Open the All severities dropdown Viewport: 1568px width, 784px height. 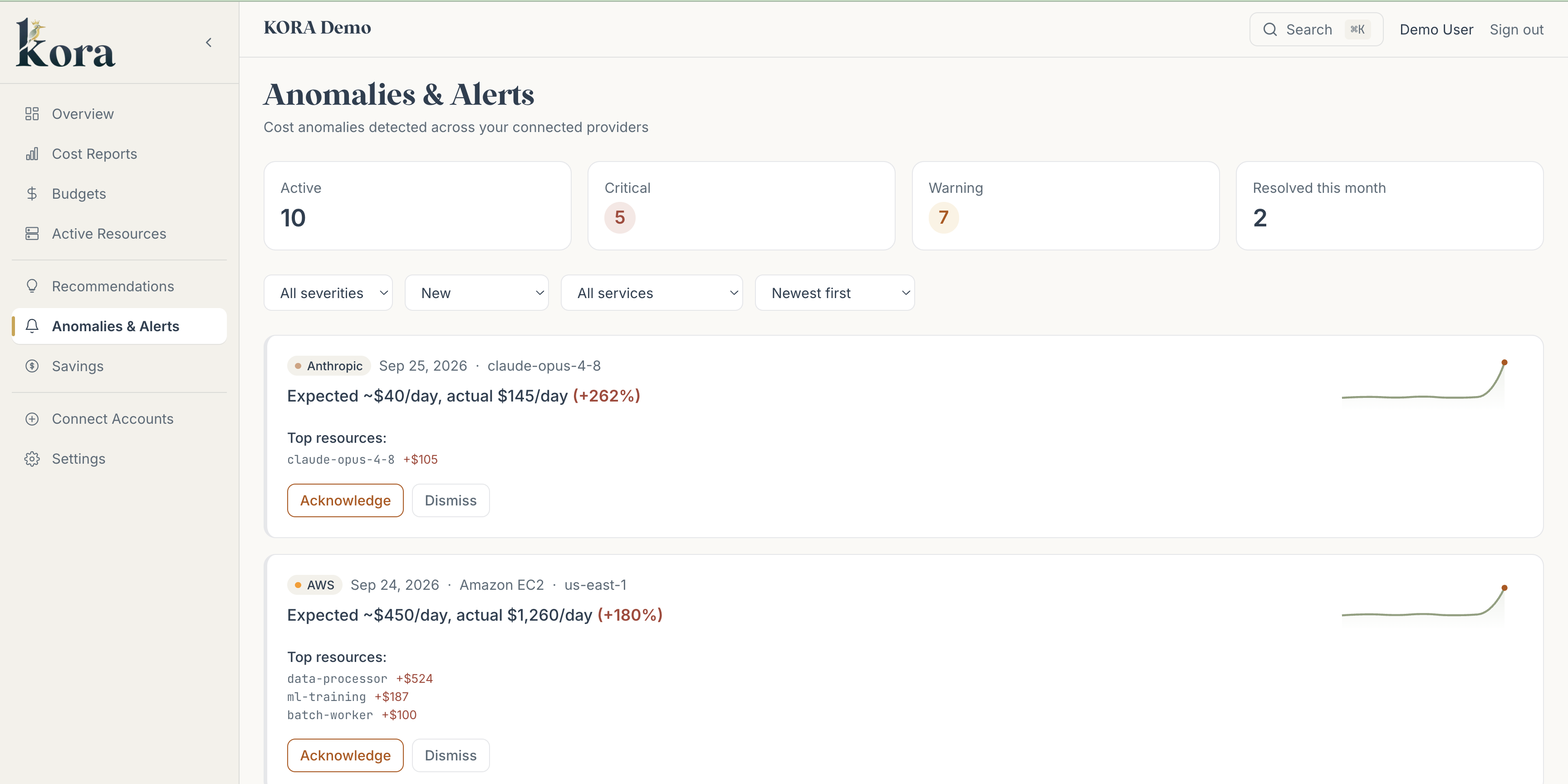pyautogui.click(x=328, y=293)
